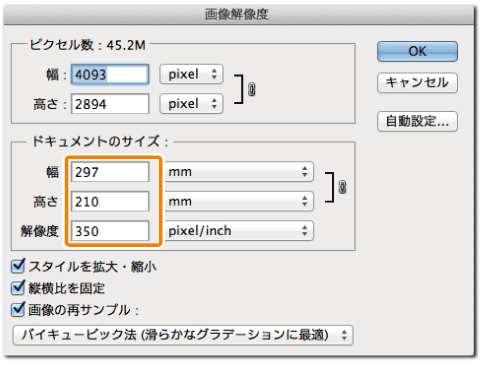This screenshot has width=491, height=367.
Task: Open the 自動設定... dialog
Action: [x=417, y=121]
